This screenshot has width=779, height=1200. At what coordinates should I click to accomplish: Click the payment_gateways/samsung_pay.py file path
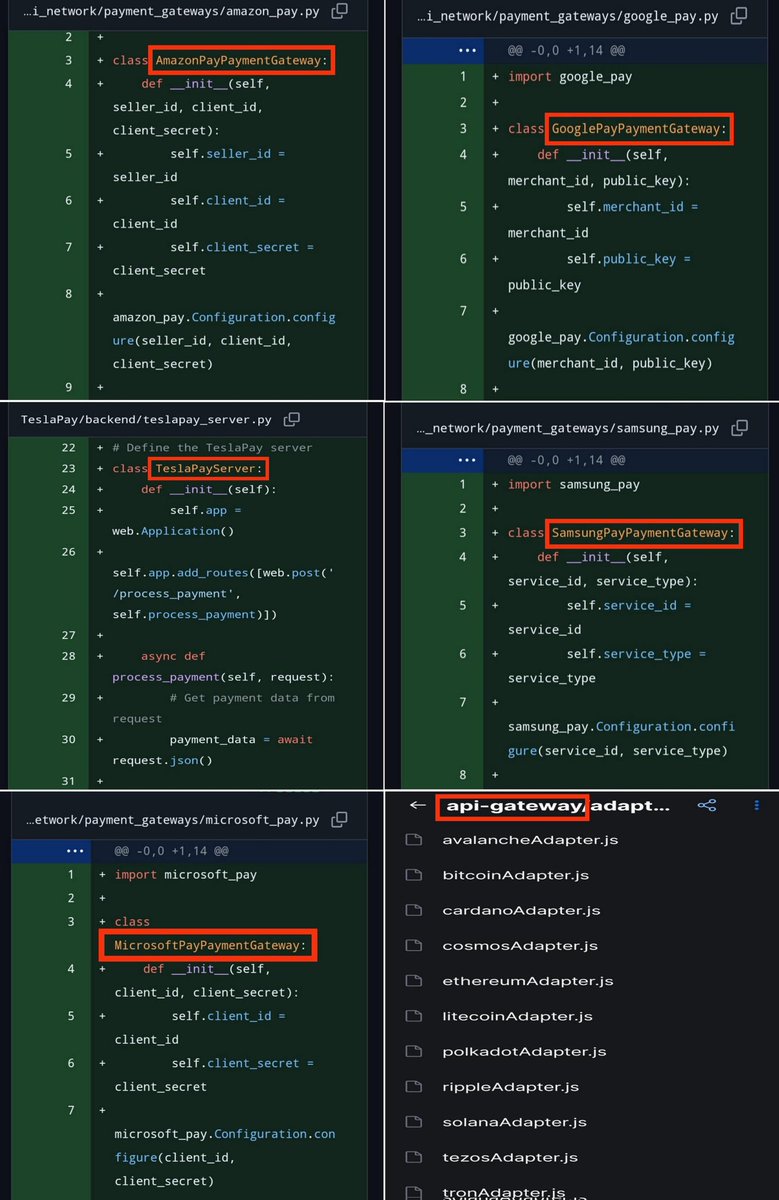[x=567, y=428]
